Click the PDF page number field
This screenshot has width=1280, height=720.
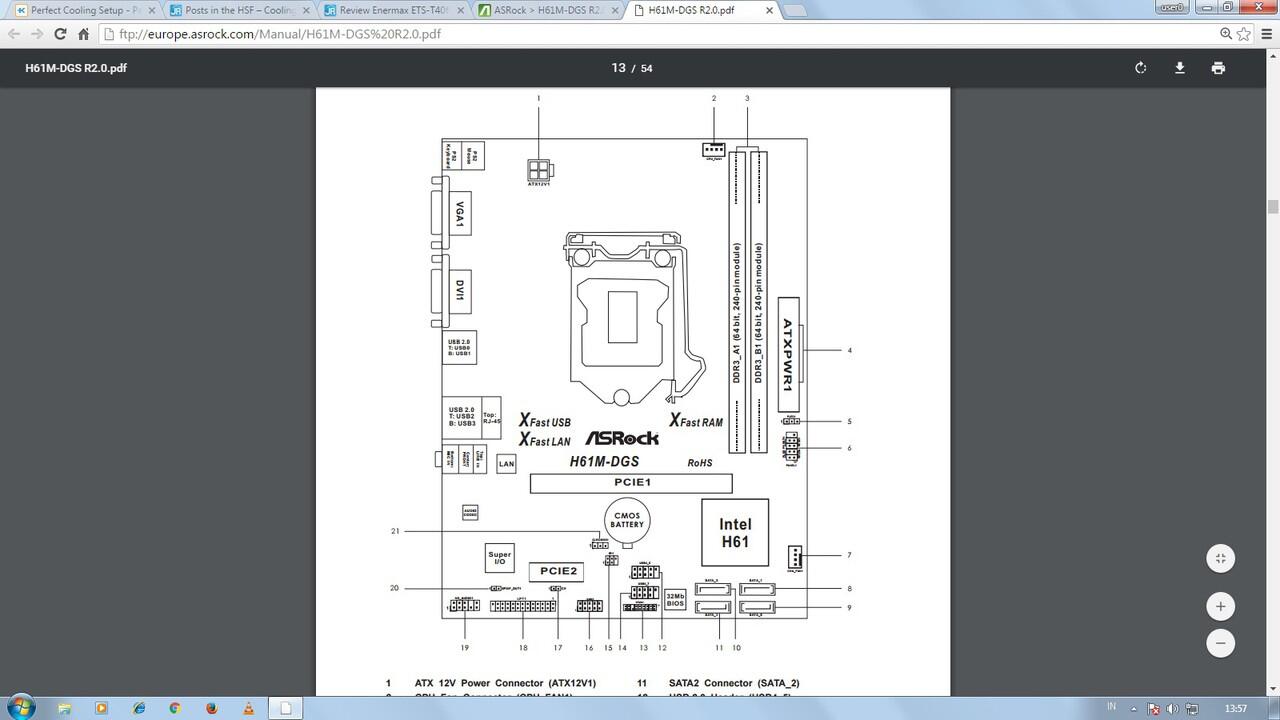[x=618, y=68]
